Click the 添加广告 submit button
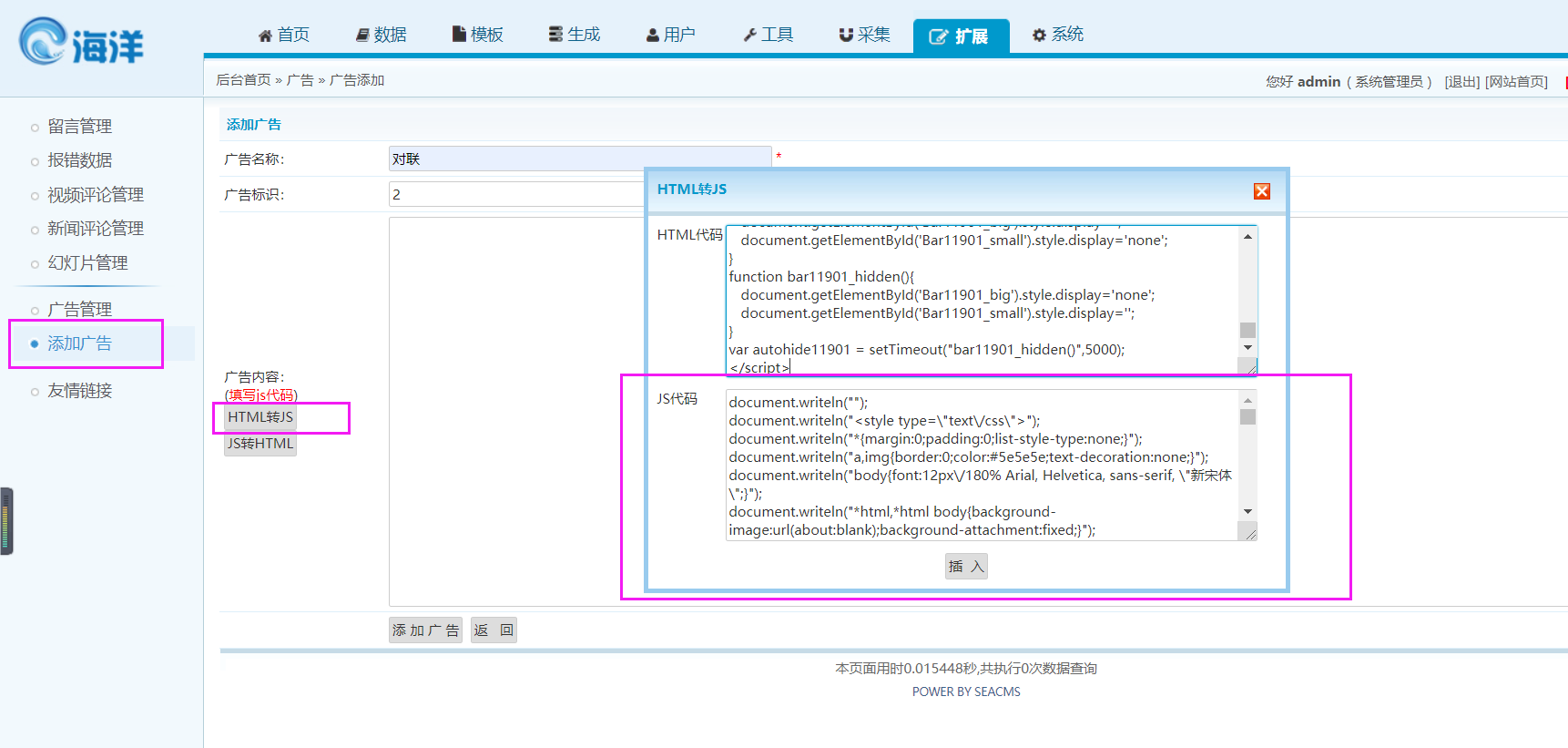The width and height of the screenshot is (1568, 748). 425,630
